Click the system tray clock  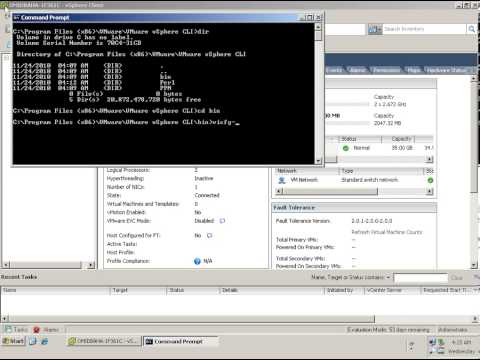pos(462,342)
